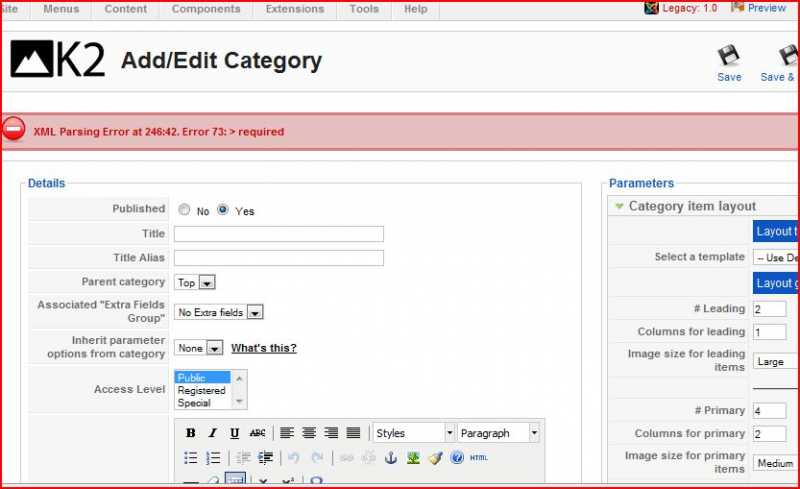Open the Components menu
800x489 pixels.
click(206, 9)
